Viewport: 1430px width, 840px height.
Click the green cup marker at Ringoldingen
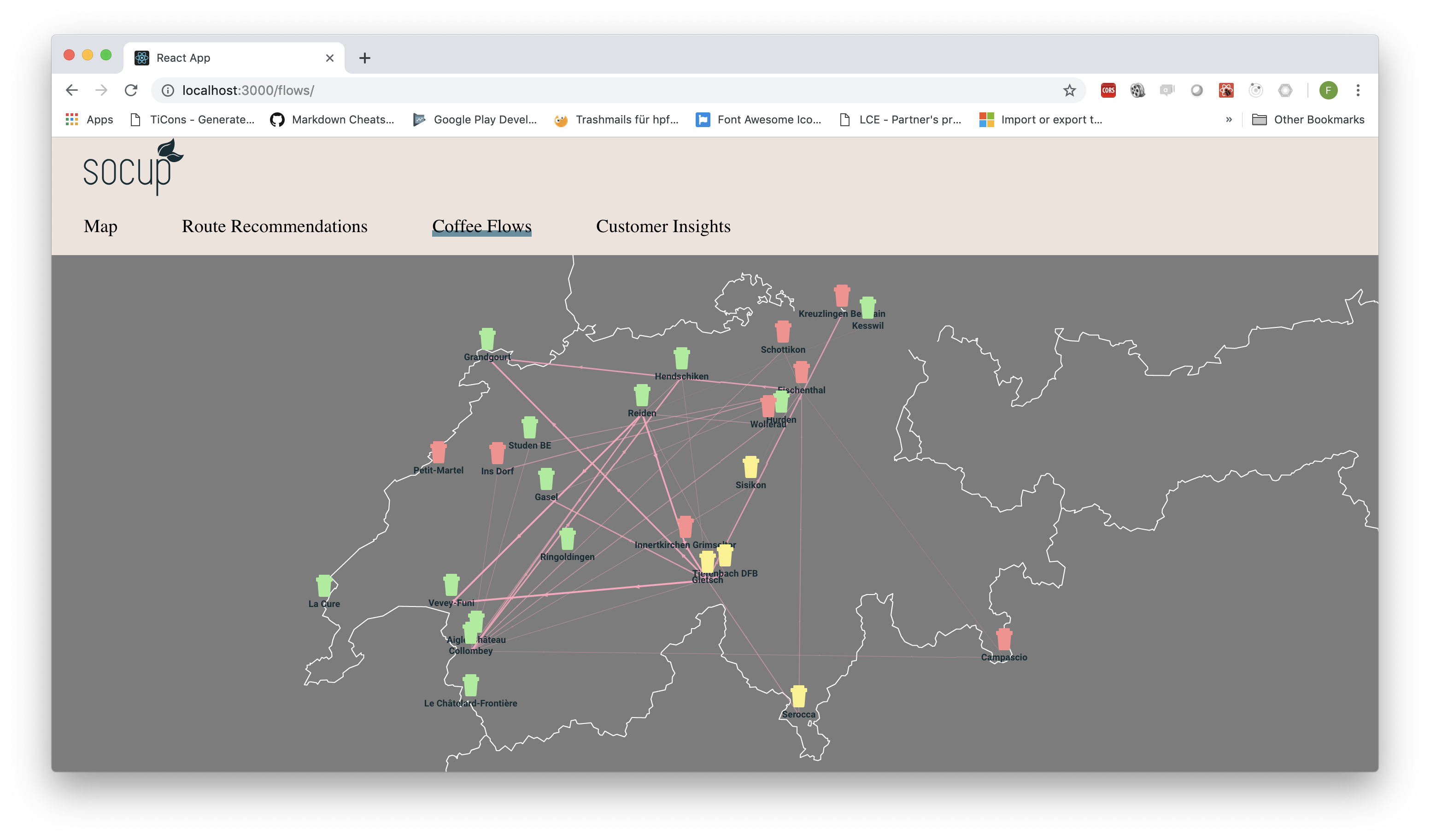click(567, 538)
